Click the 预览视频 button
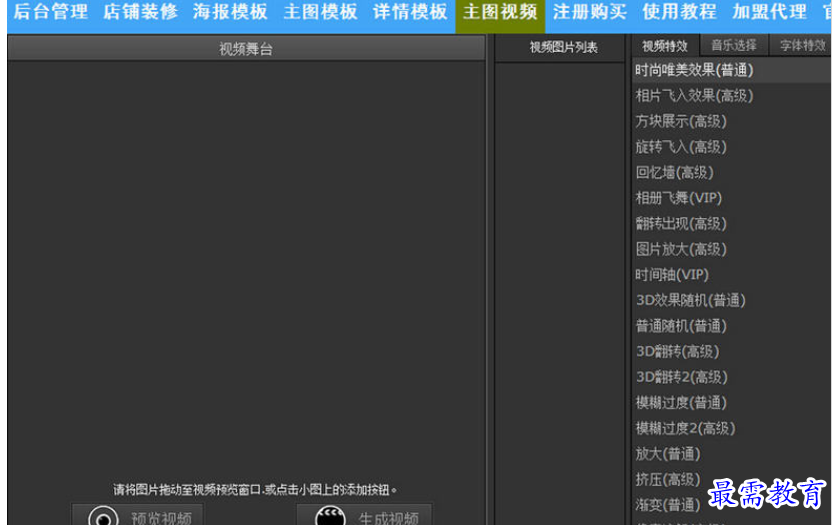 click(138, 515)
